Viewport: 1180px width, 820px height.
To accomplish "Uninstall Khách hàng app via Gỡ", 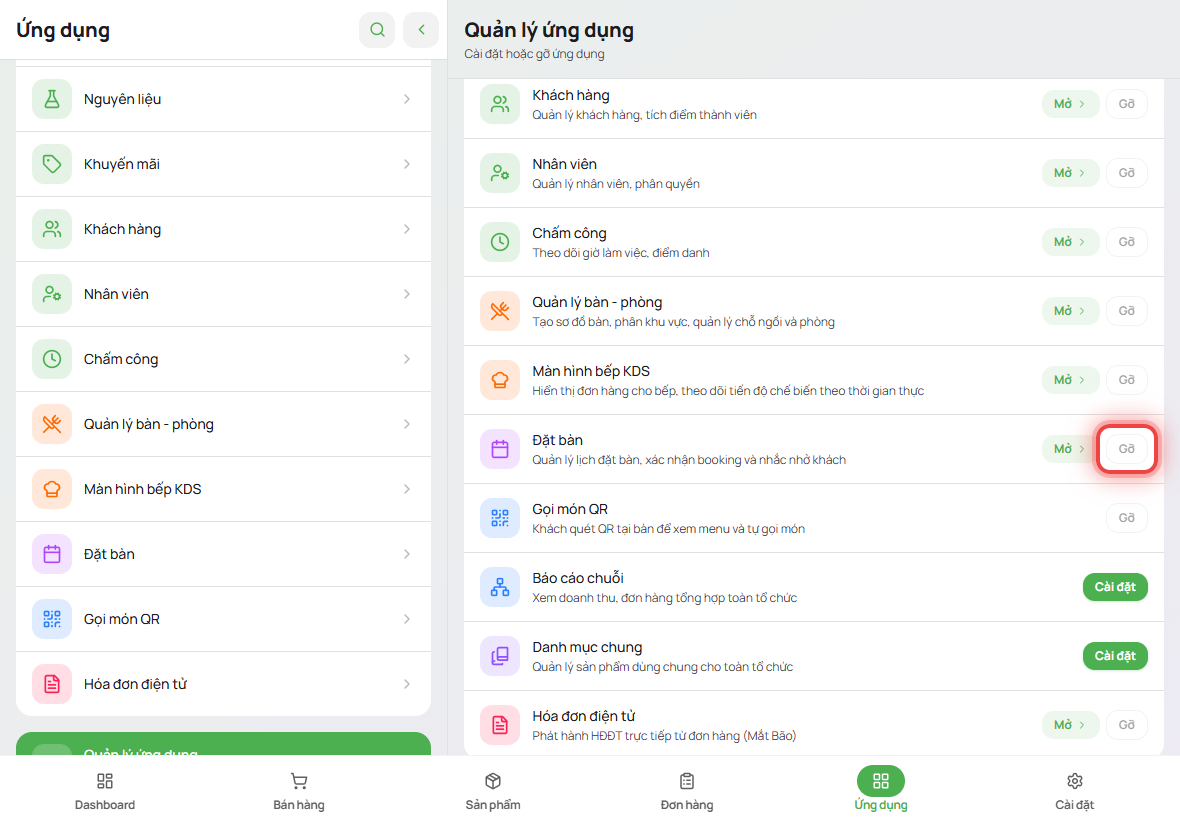I will 1127,104.
